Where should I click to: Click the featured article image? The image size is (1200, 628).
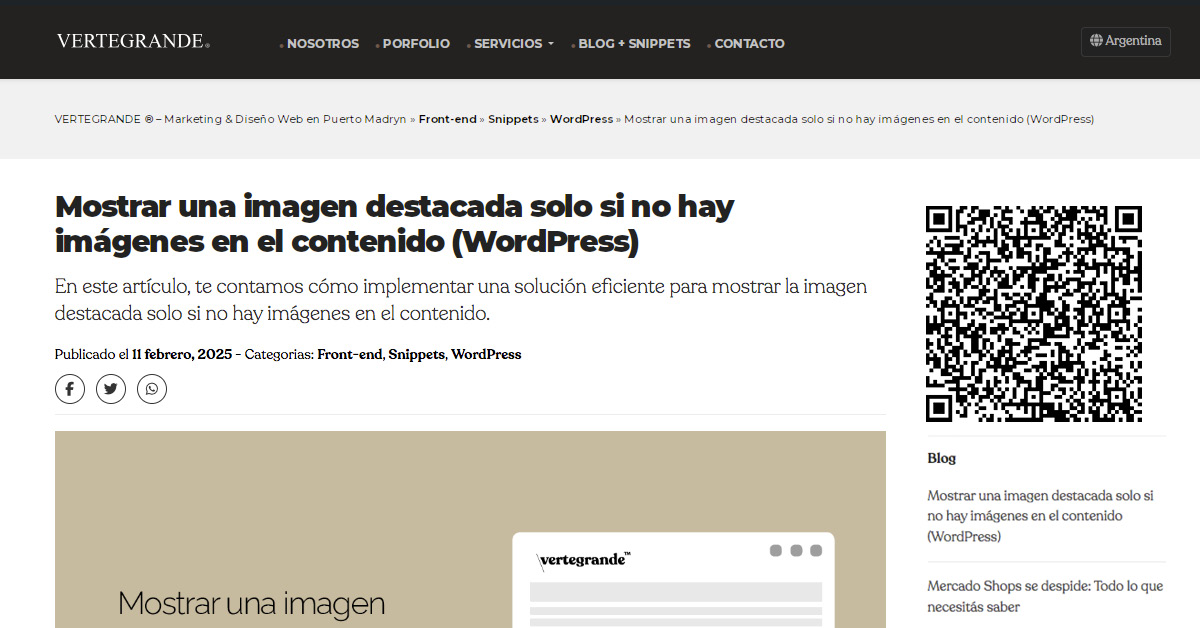[470, 529]
